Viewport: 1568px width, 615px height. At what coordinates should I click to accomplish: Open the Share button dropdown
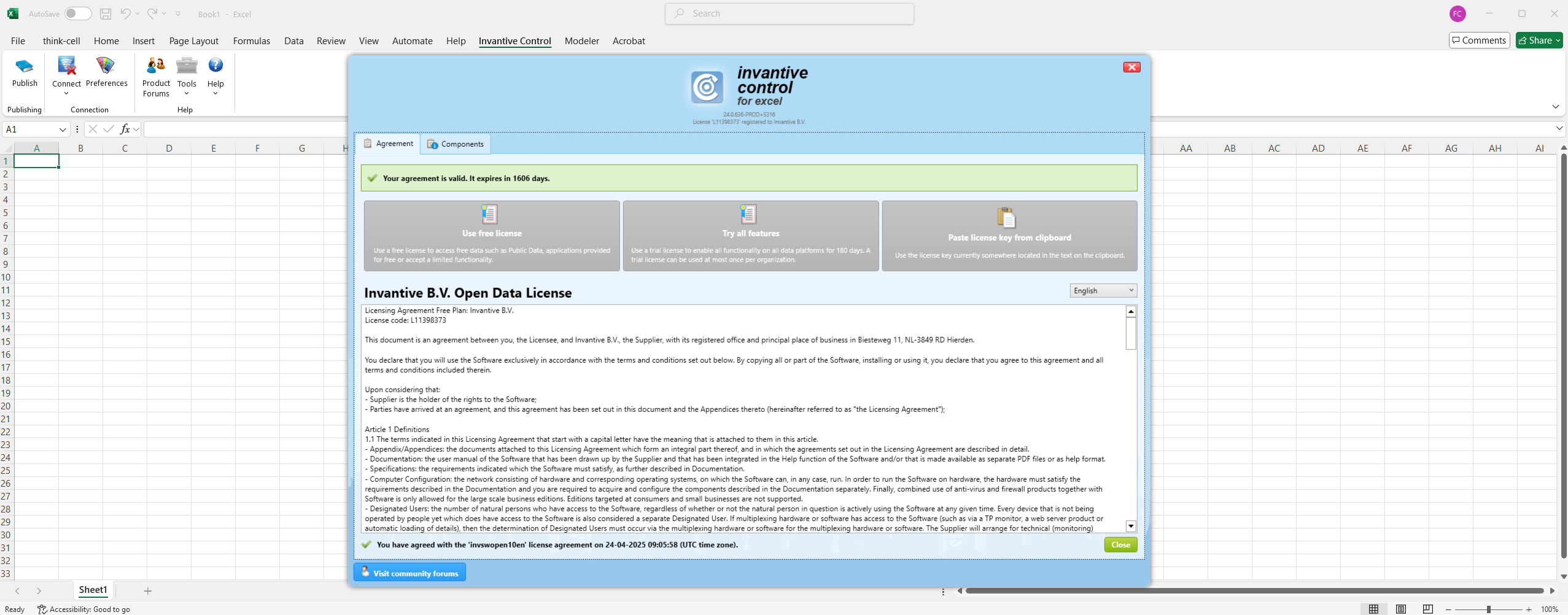[x=1558, y=41]
